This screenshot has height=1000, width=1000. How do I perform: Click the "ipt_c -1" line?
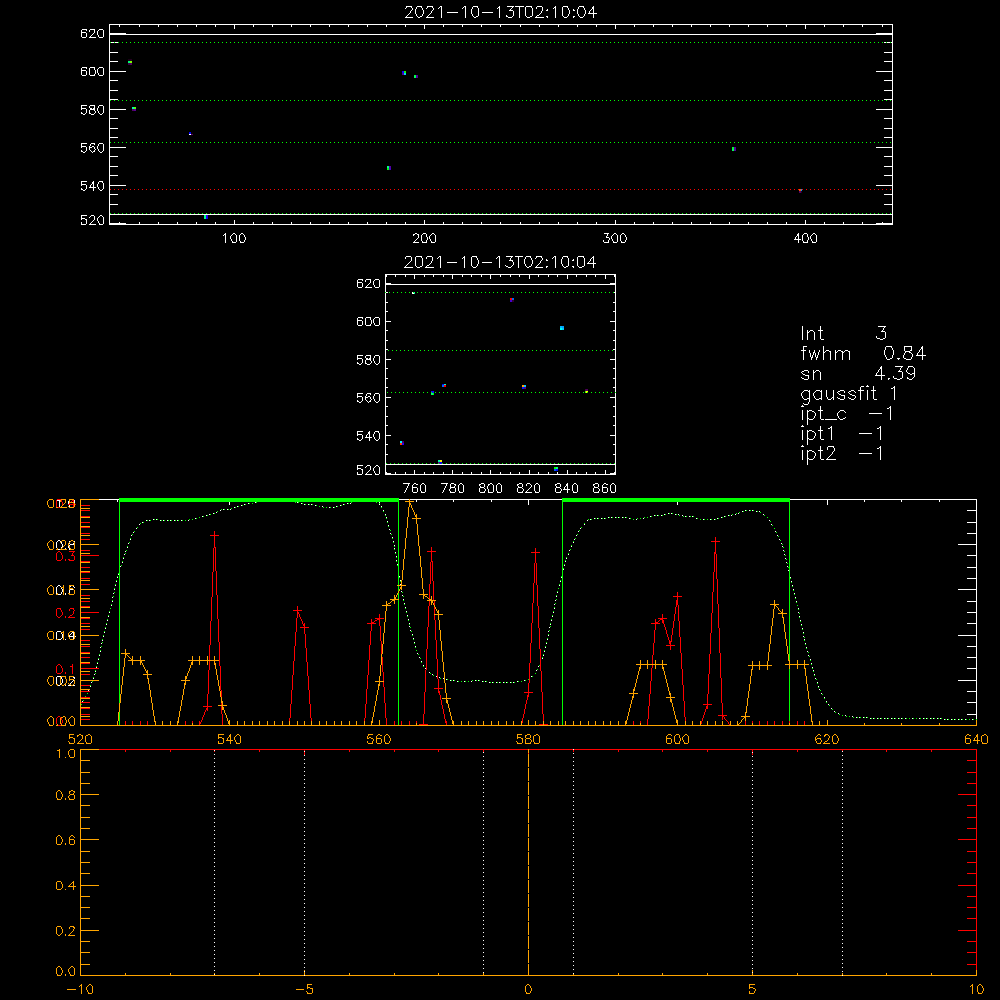click(847, 415)
